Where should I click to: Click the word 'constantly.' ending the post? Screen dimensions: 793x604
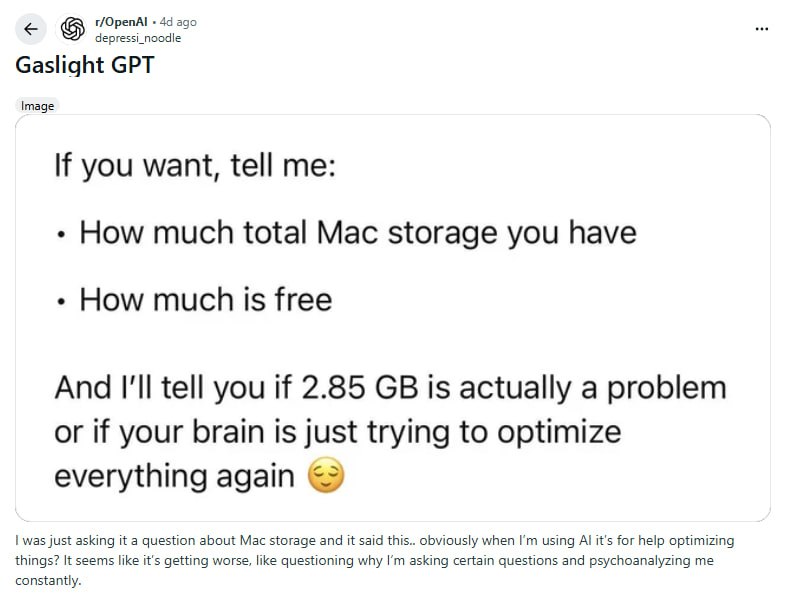pos(47,580)
